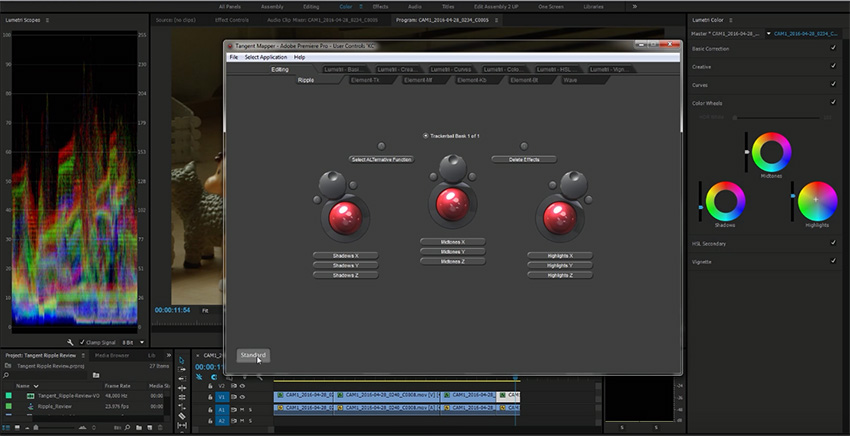Disable the Basic Correction checkbox
Viewport: 850px width, 436px height.
coord(833,48)
